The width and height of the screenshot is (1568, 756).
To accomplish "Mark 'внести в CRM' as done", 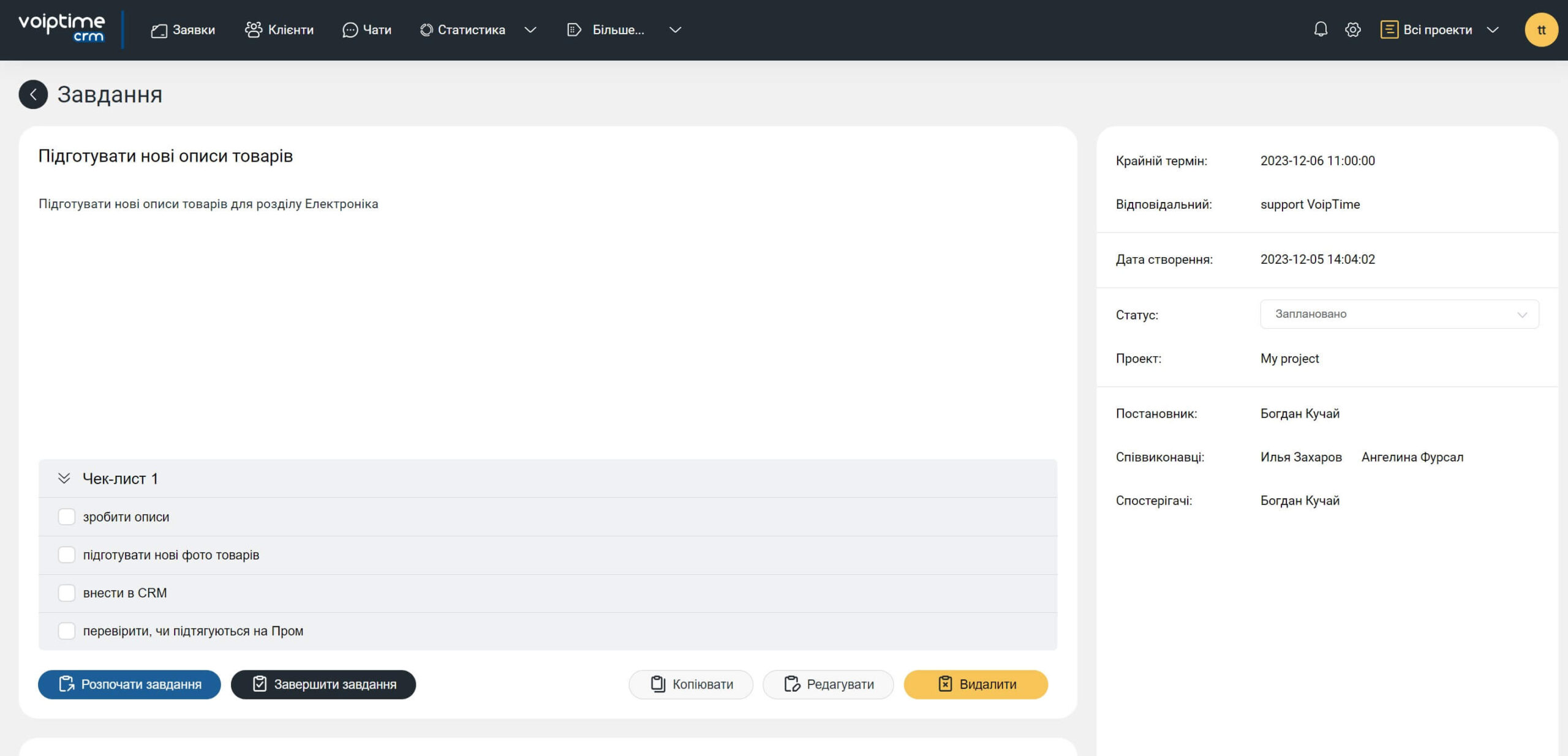I will coord(66,593).
